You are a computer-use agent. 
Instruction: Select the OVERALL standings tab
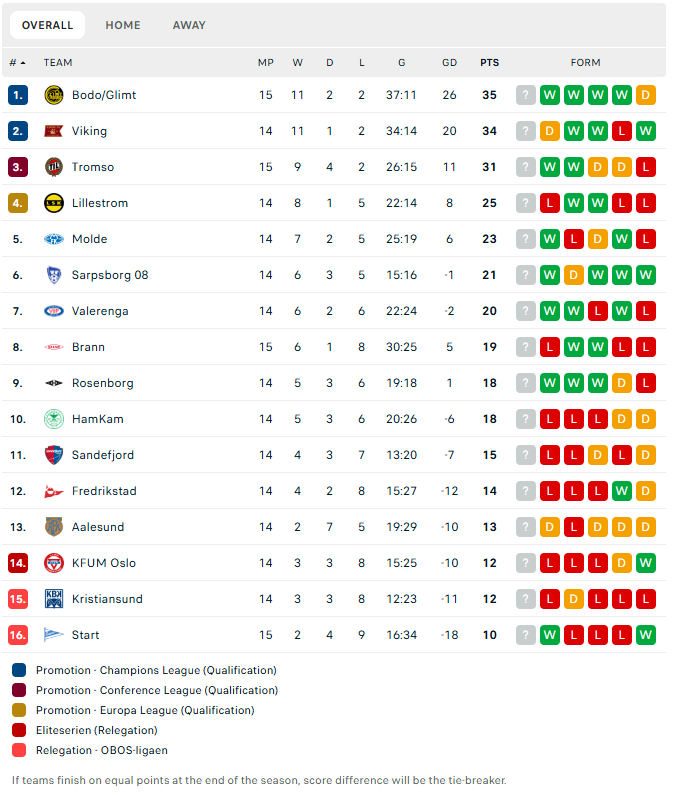tap(47, 25)
